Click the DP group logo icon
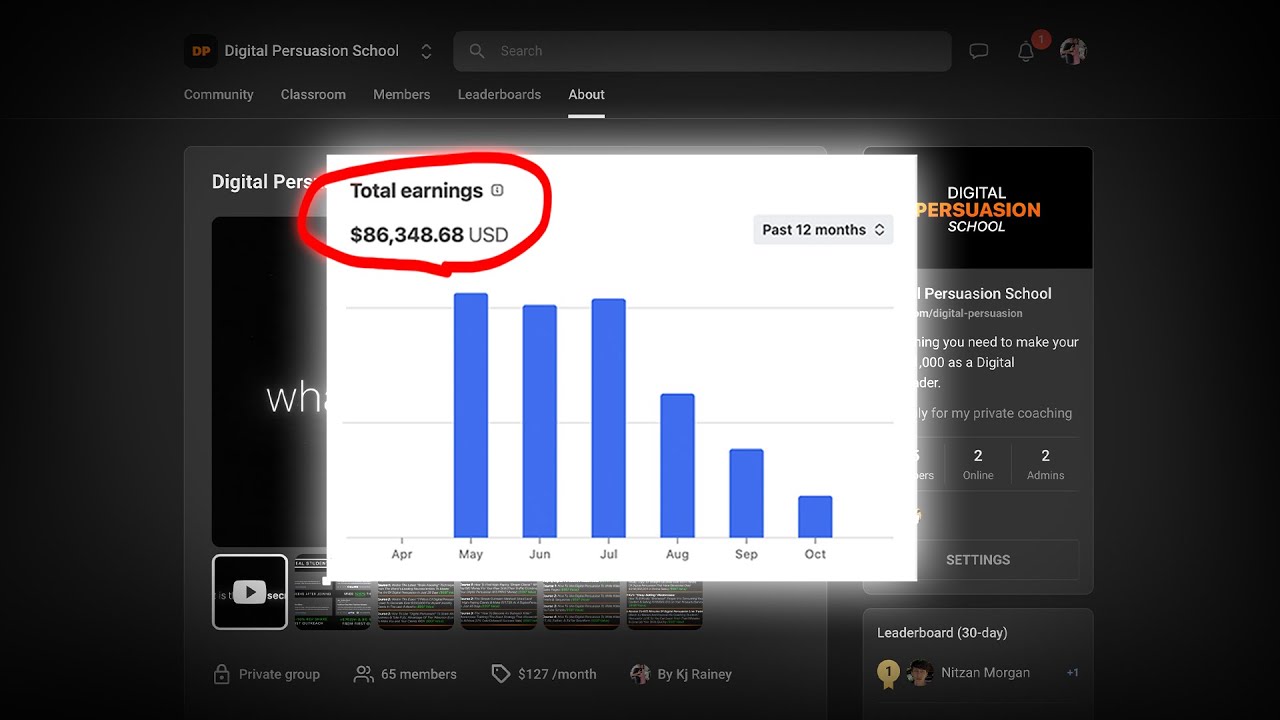Screen dimensions: 1280x720 tap(200, 51)
